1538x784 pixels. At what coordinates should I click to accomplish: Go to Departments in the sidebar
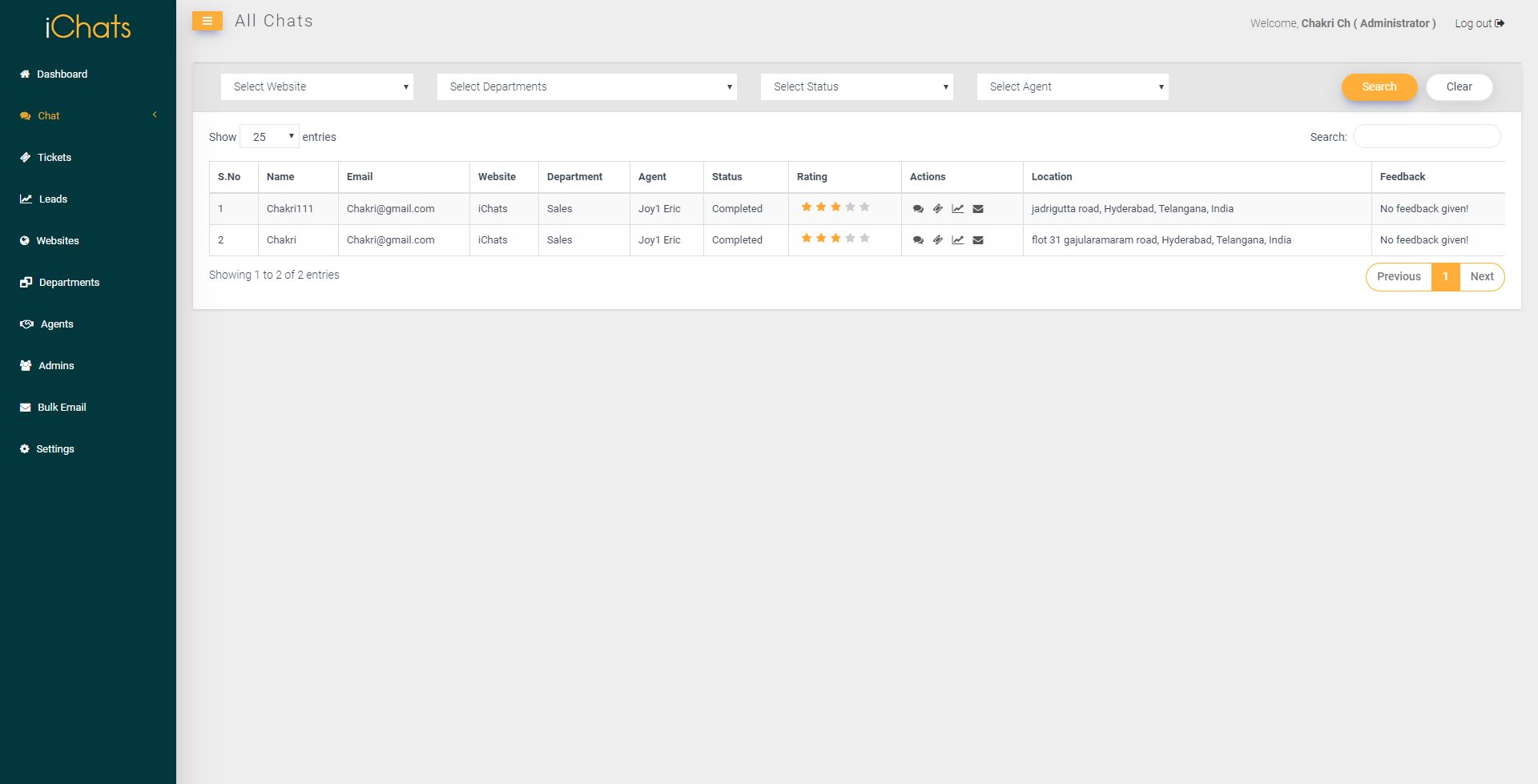click(69, 282)
